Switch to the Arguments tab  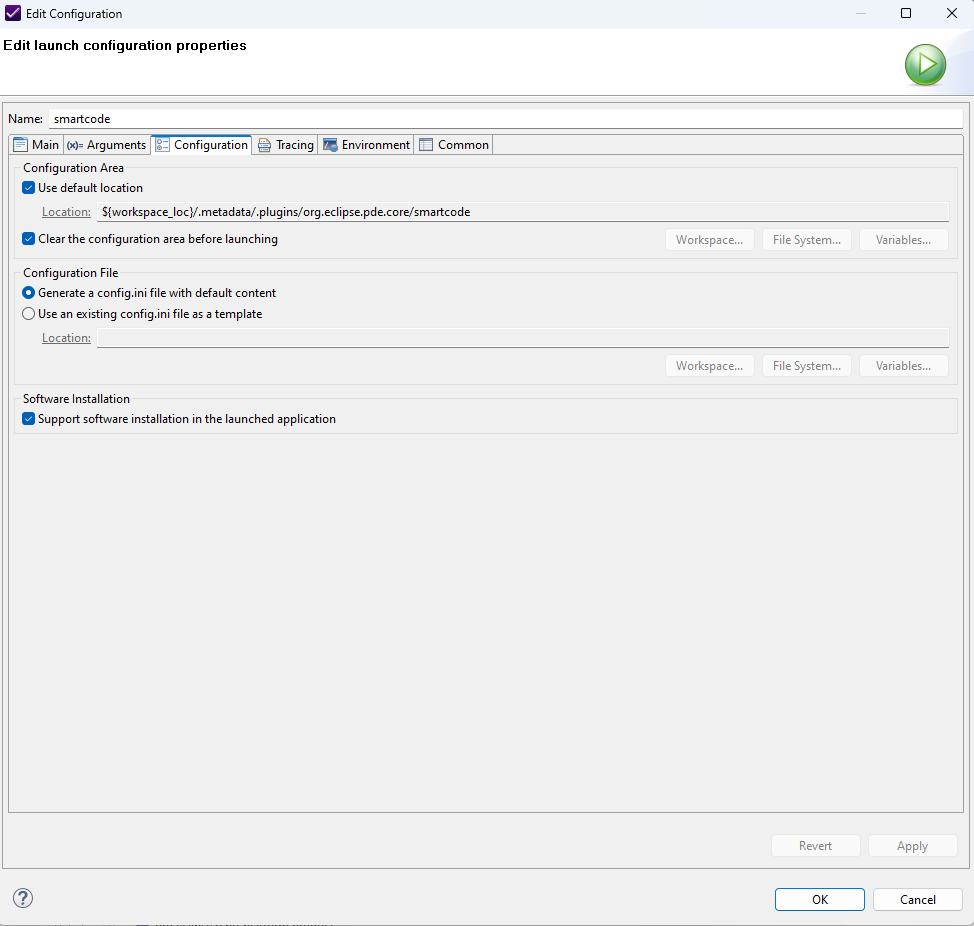click(107, 145)
